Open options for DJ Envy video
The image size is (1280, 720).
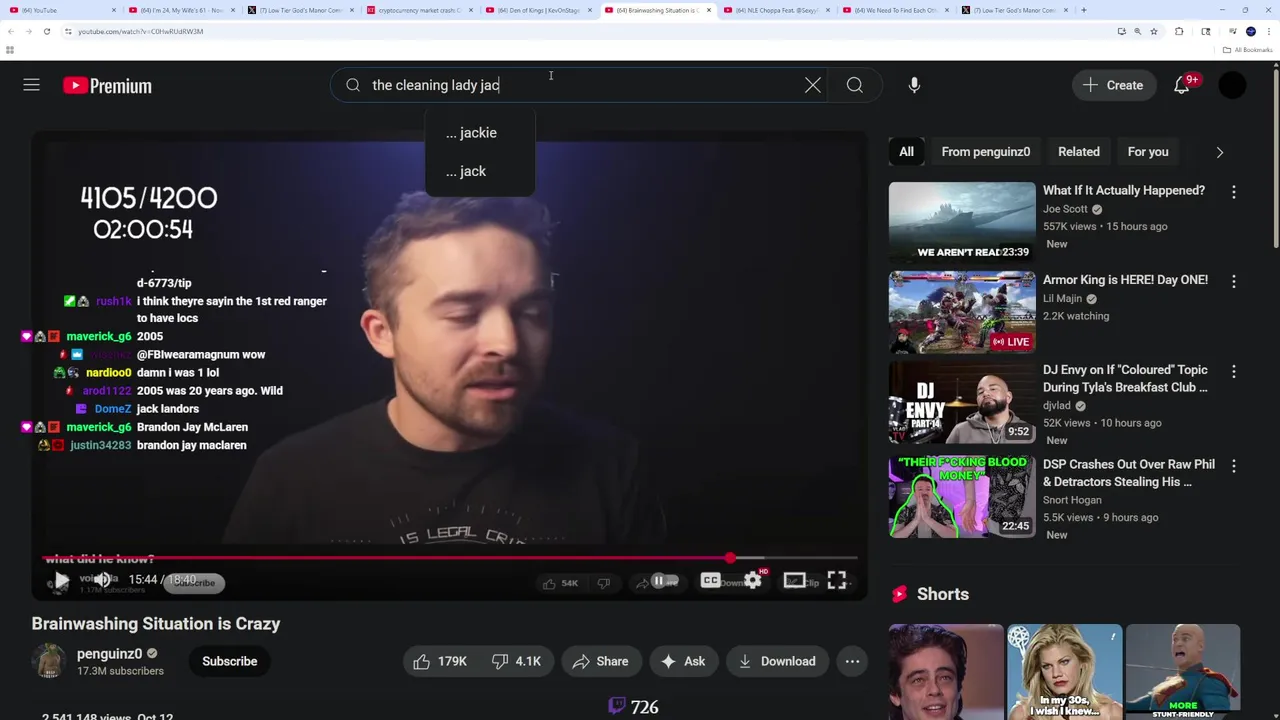pyautogui.click(x=1233, y=372)
